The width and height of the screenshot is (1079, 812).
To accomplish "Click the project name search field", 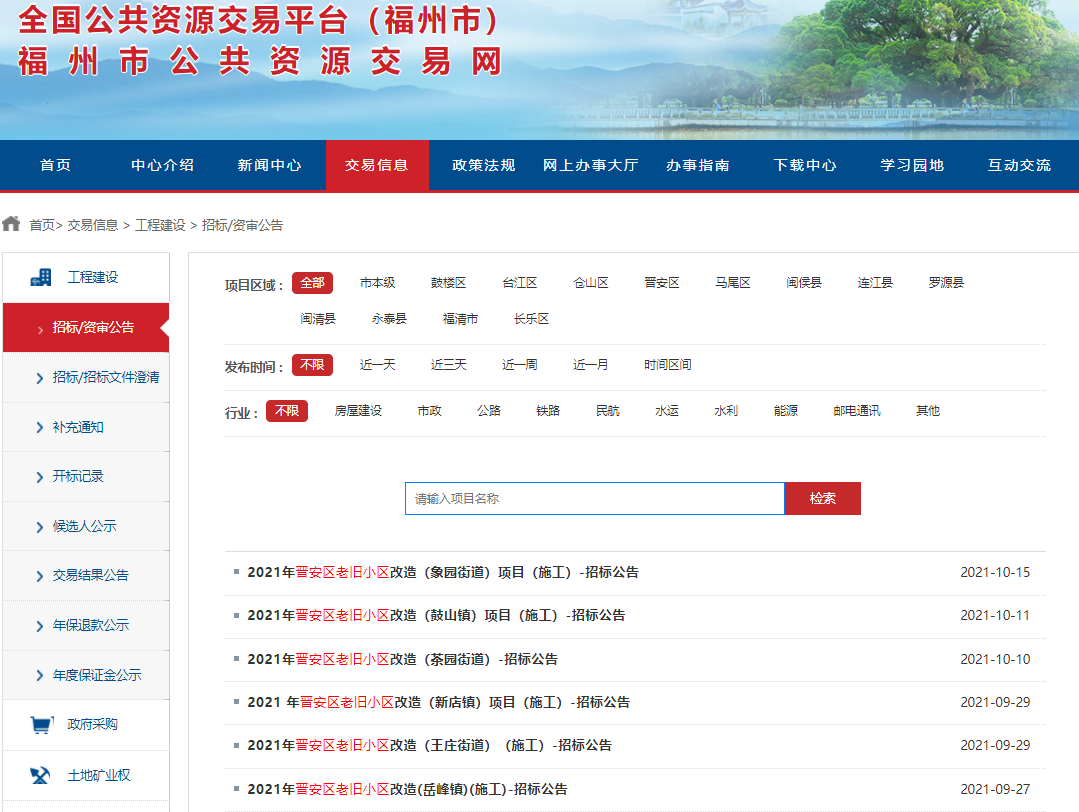I will [594, 498].
